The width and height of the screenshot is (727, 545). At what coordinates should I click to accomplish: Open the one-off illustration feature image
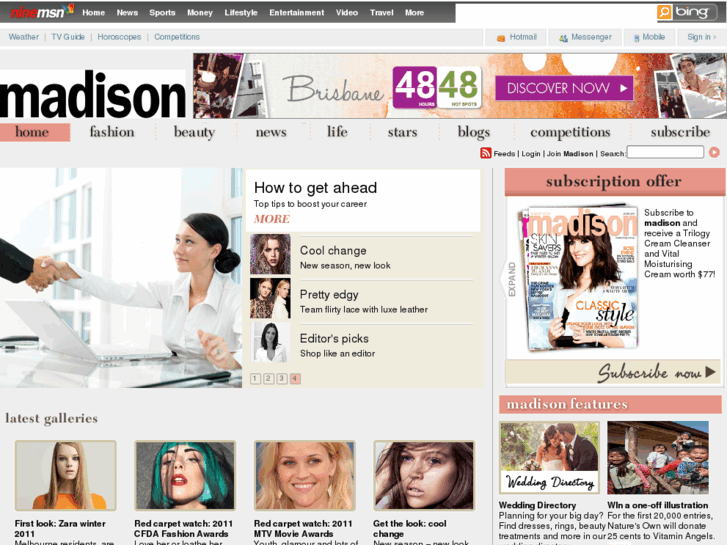click(658, 458)
